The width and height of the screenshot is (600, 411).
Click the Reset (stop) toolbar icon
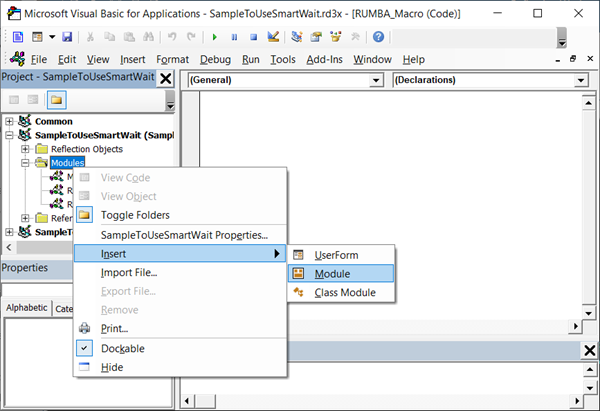[251, 37]
